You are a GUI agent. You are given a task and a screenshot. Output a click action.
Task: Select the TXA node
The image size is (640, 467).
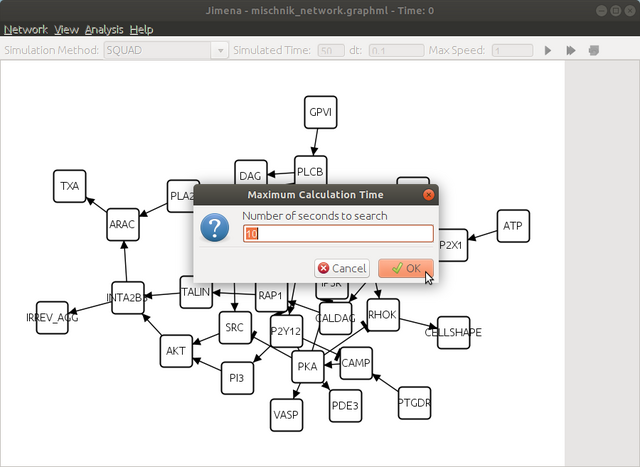(x=69, y=186)
